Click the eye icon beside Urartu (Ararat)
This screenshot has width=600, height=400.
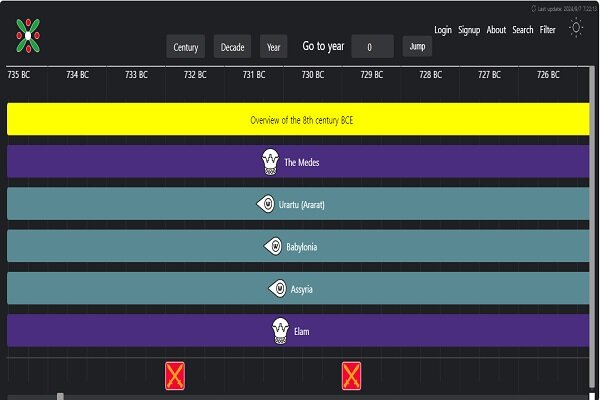pyautogui.click(x=265, y=204)
